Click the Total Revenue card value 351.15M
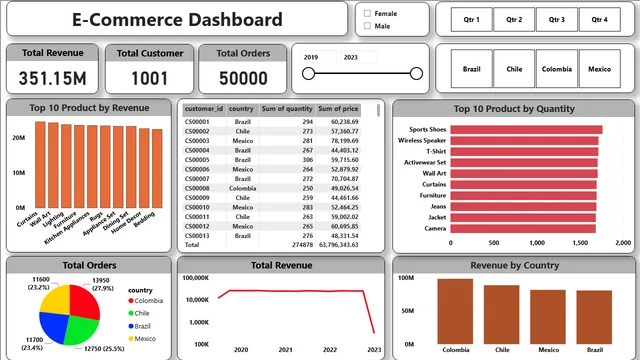This screenshot has width=640, height=360. point(53,78)
